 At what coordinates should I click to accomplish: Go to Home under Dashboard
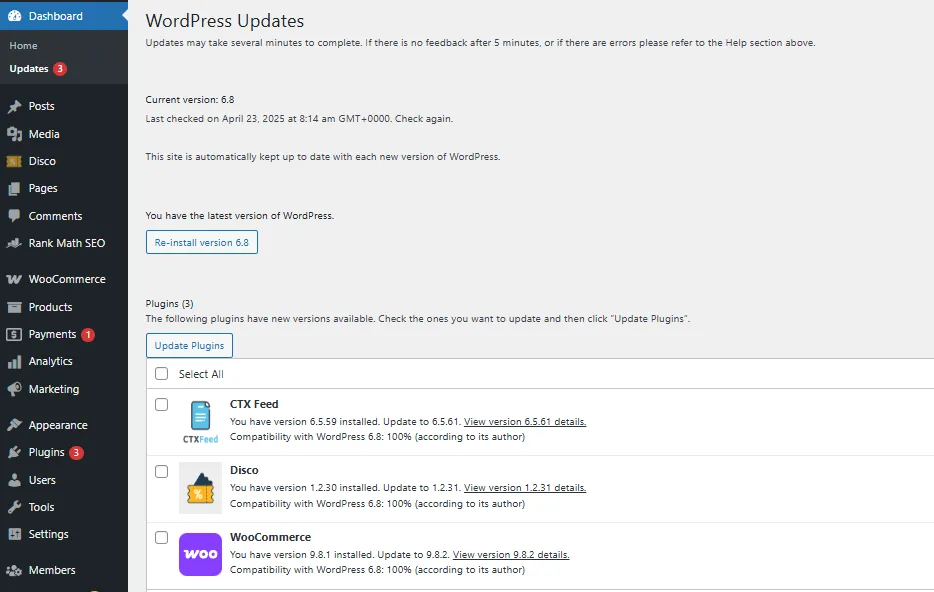[x=23, y=45]
